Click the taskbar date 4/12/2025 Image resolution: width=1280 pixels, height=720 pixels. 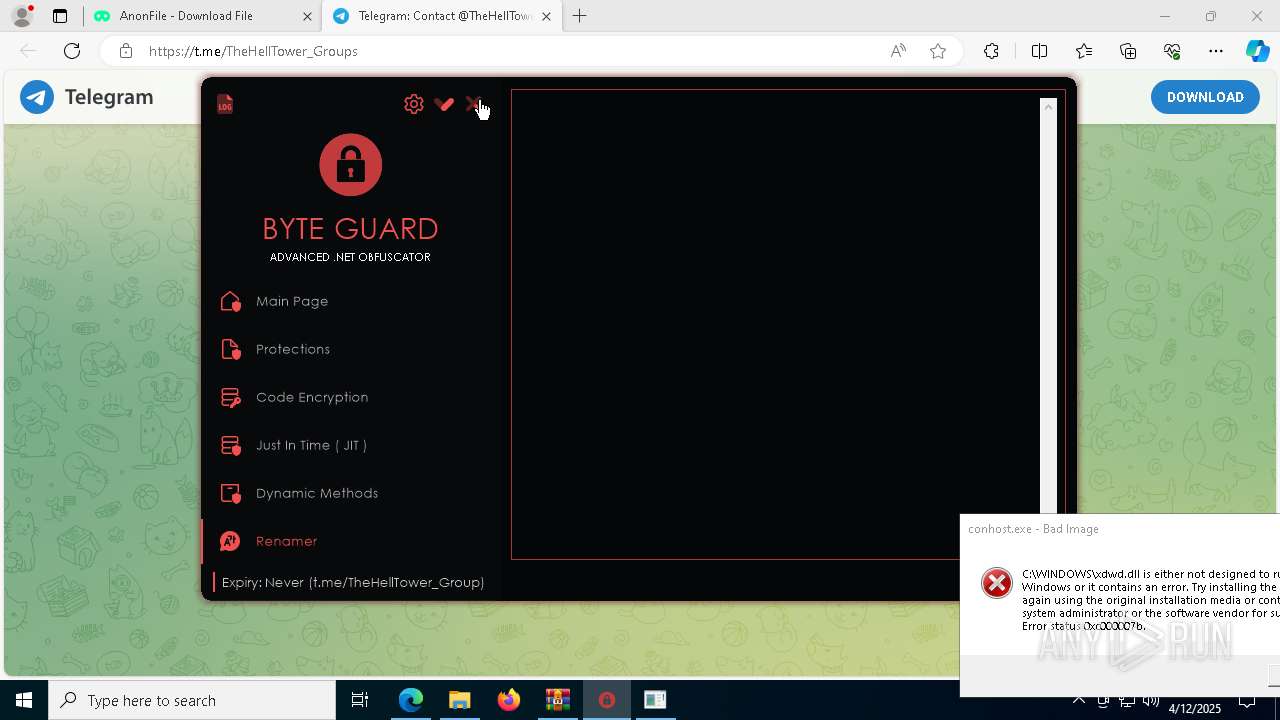[1195, 708]
